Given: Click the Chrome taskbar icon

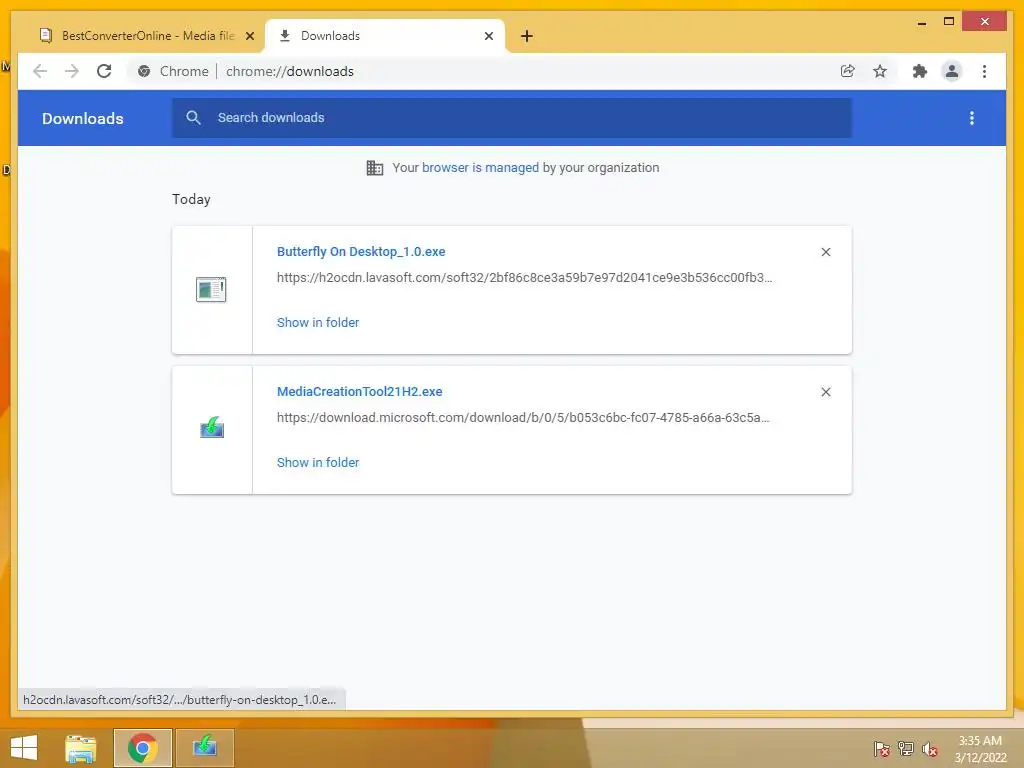Looking at the screenshot, I should (142, 748).
